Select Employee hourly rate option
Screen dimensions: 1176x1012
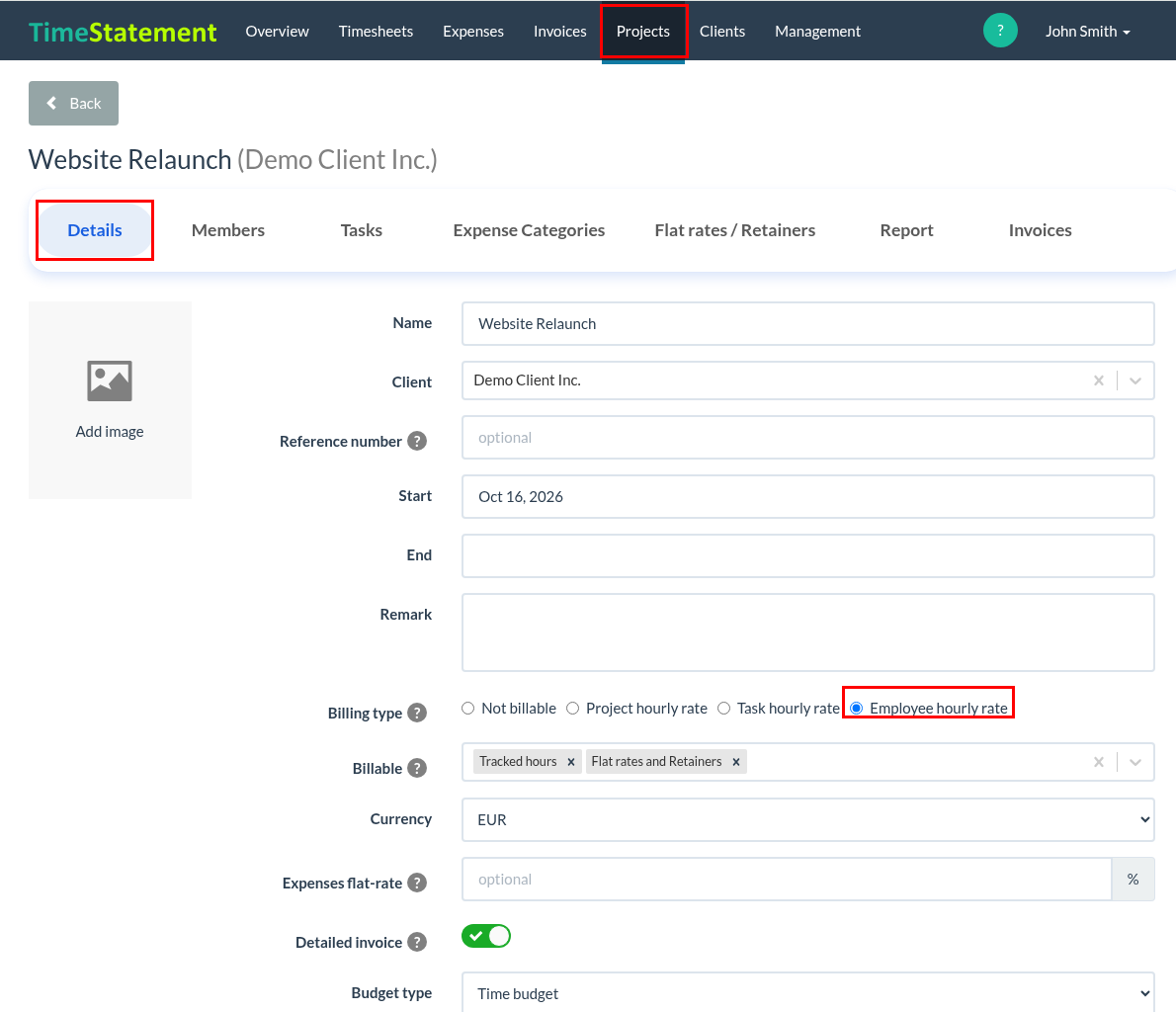(x=857, y=709)
